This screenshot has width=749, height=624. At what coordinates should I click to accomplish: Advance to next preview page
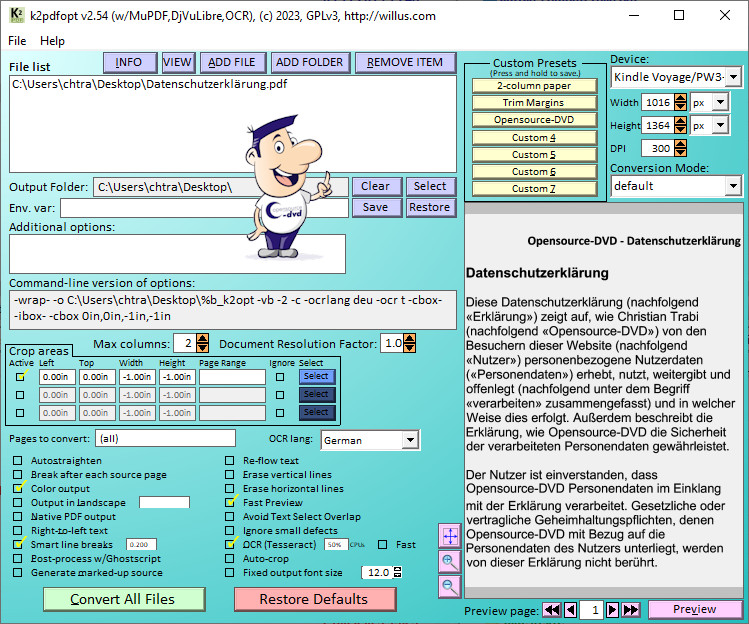tap(613, 609)
